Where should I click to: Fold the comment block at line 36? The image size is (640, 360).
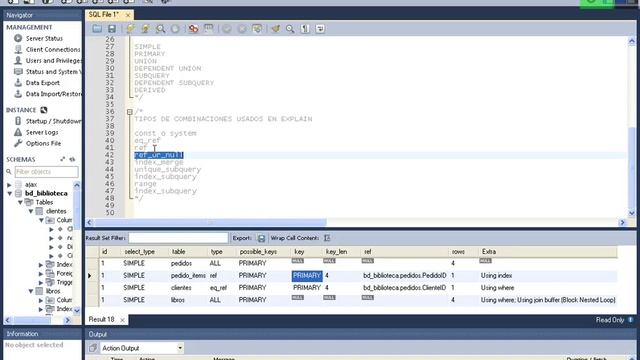click(x=129, y=112)
